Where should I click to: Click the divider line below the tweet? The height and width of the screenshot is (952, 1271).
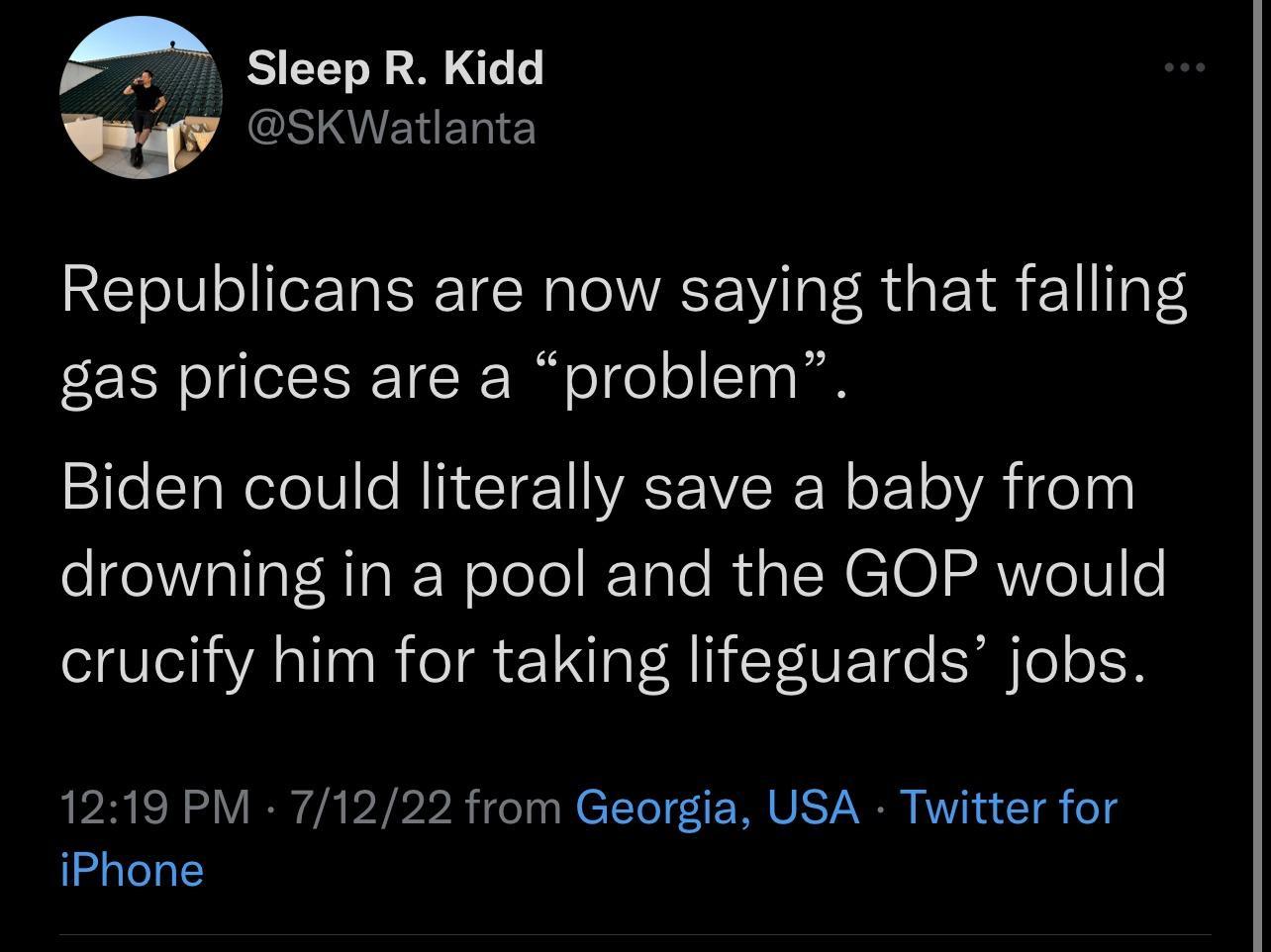pyautogui.click(x=635, y=928)
